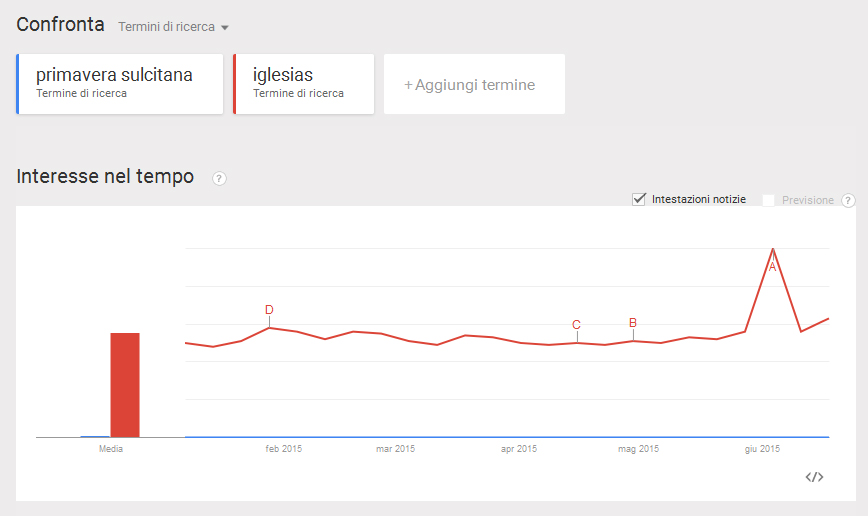Click help icon beside Previsione
868x516 pixels.
[848, 200]
